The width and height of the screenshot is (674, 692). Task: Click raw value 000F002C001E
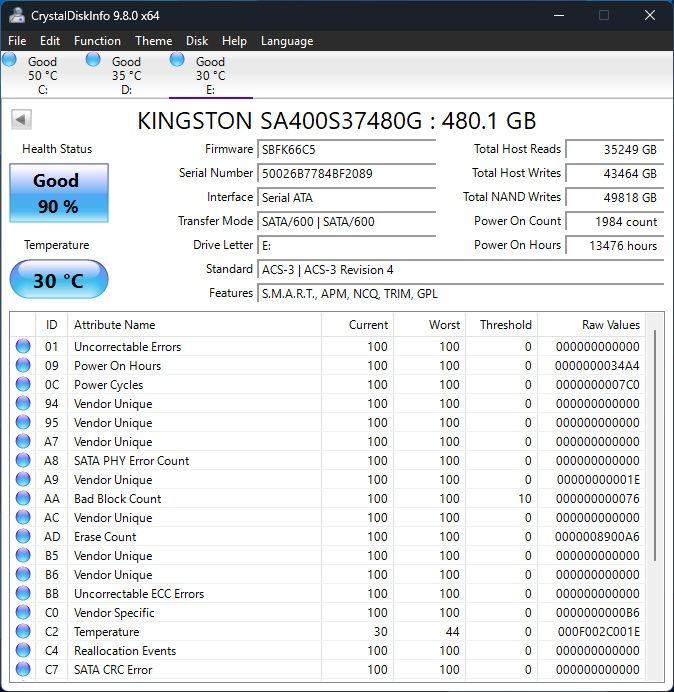[599, 631]
